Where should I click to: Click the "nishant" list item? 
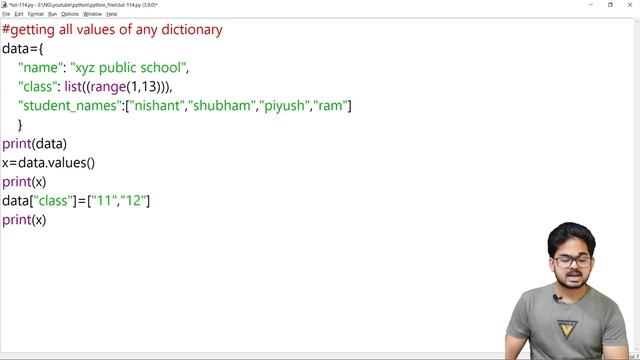click(157, 106)
